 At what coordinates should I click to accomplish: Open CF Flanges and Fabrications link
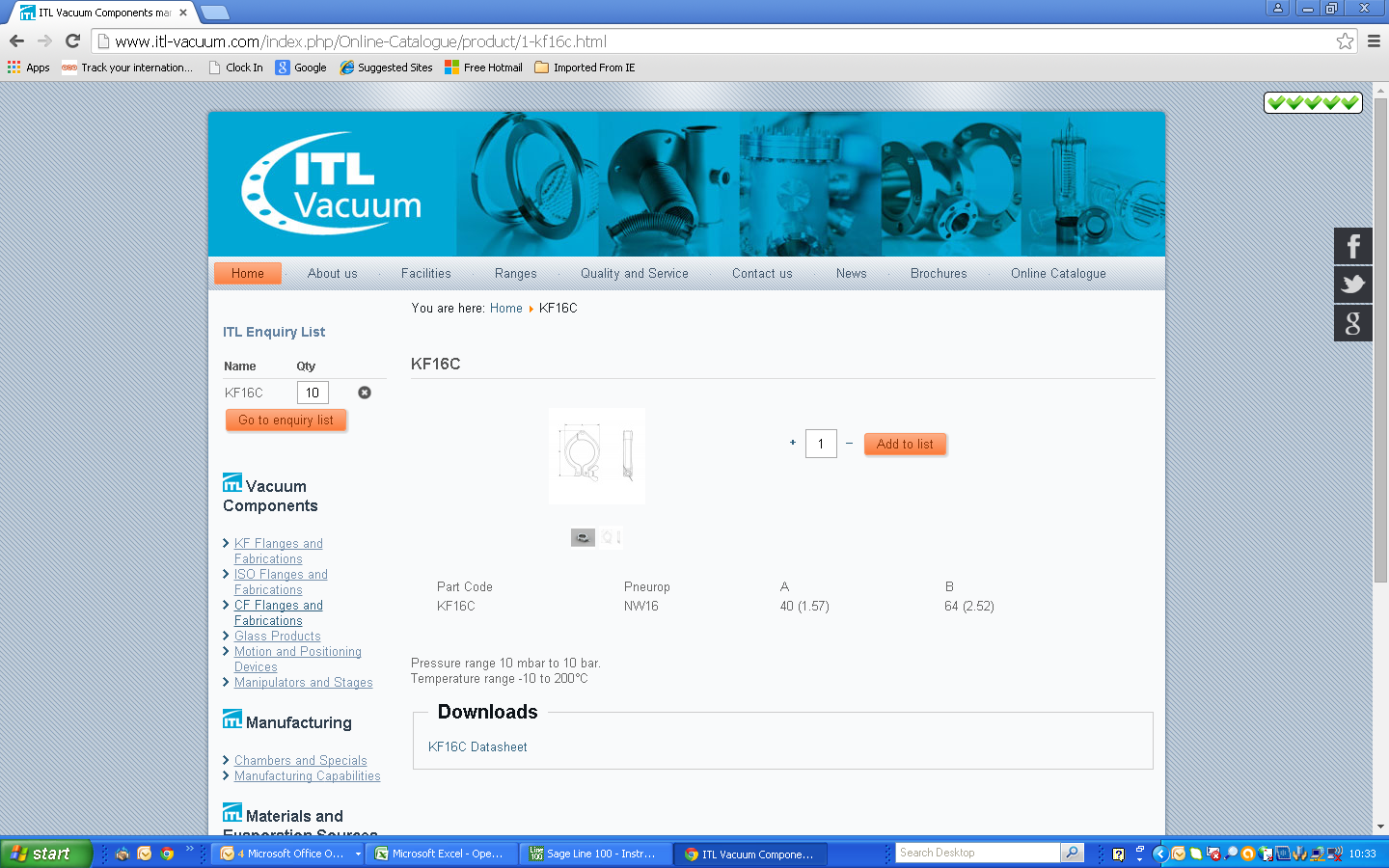279,612
